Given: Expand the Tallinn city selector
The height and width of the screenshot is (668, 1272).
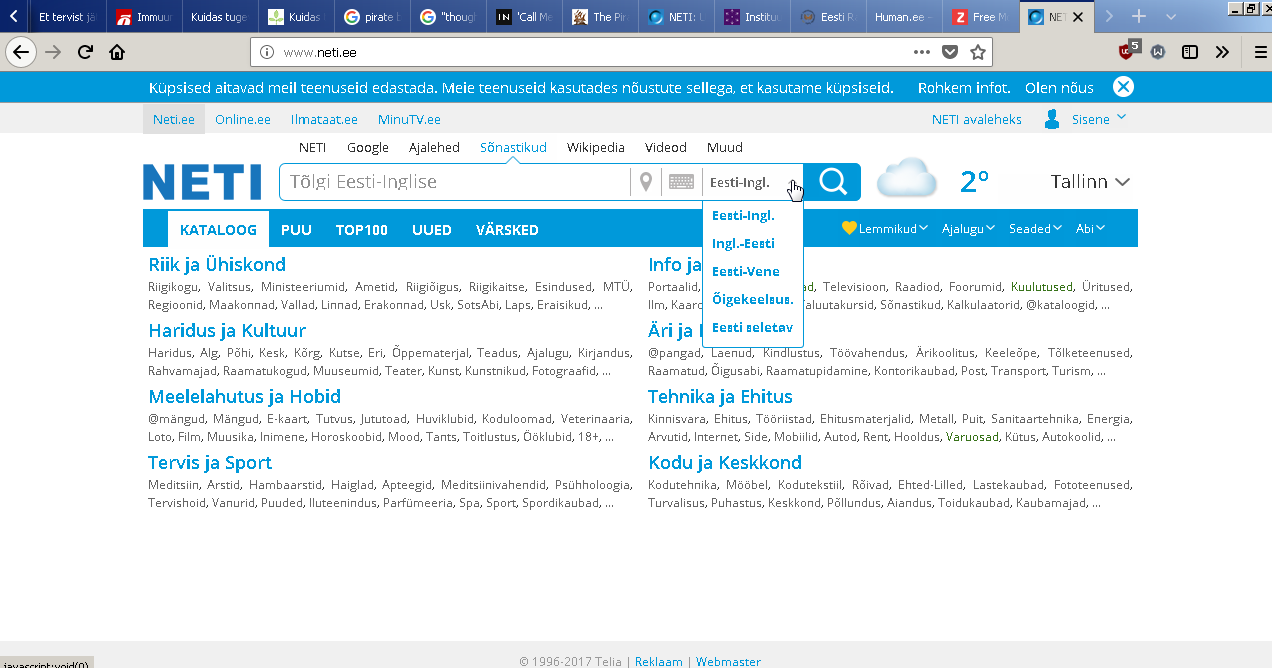Looking at the screenshot, I should click(1090, 182).
